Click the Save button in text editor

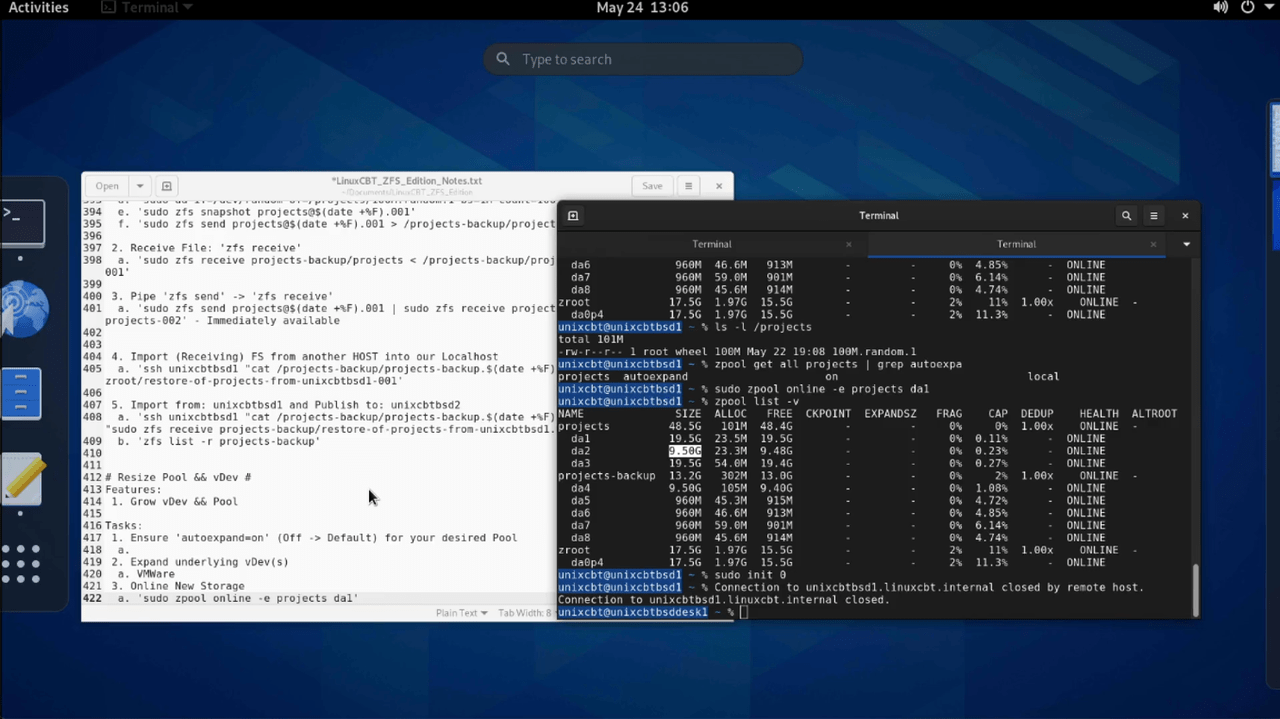pos(652,186)
